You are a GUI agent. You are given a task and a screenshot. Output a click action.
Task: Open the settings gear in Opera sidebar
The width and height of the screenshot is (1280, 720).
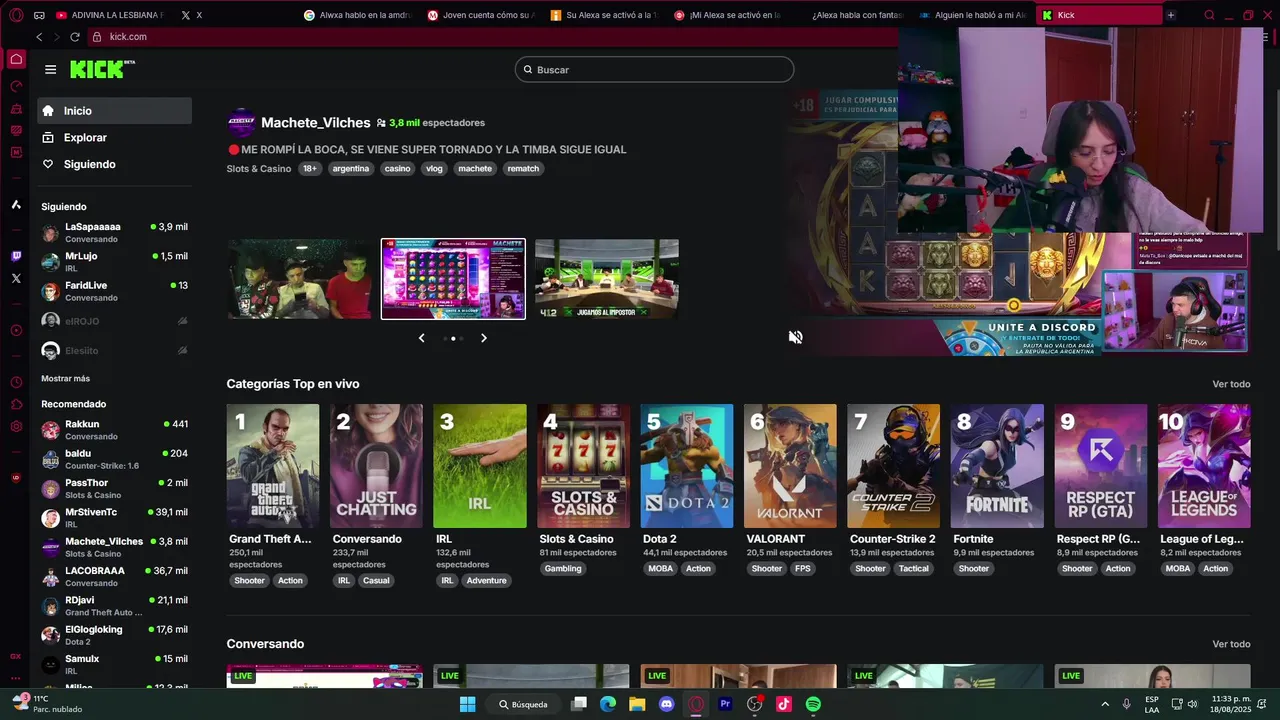[16, 426]
